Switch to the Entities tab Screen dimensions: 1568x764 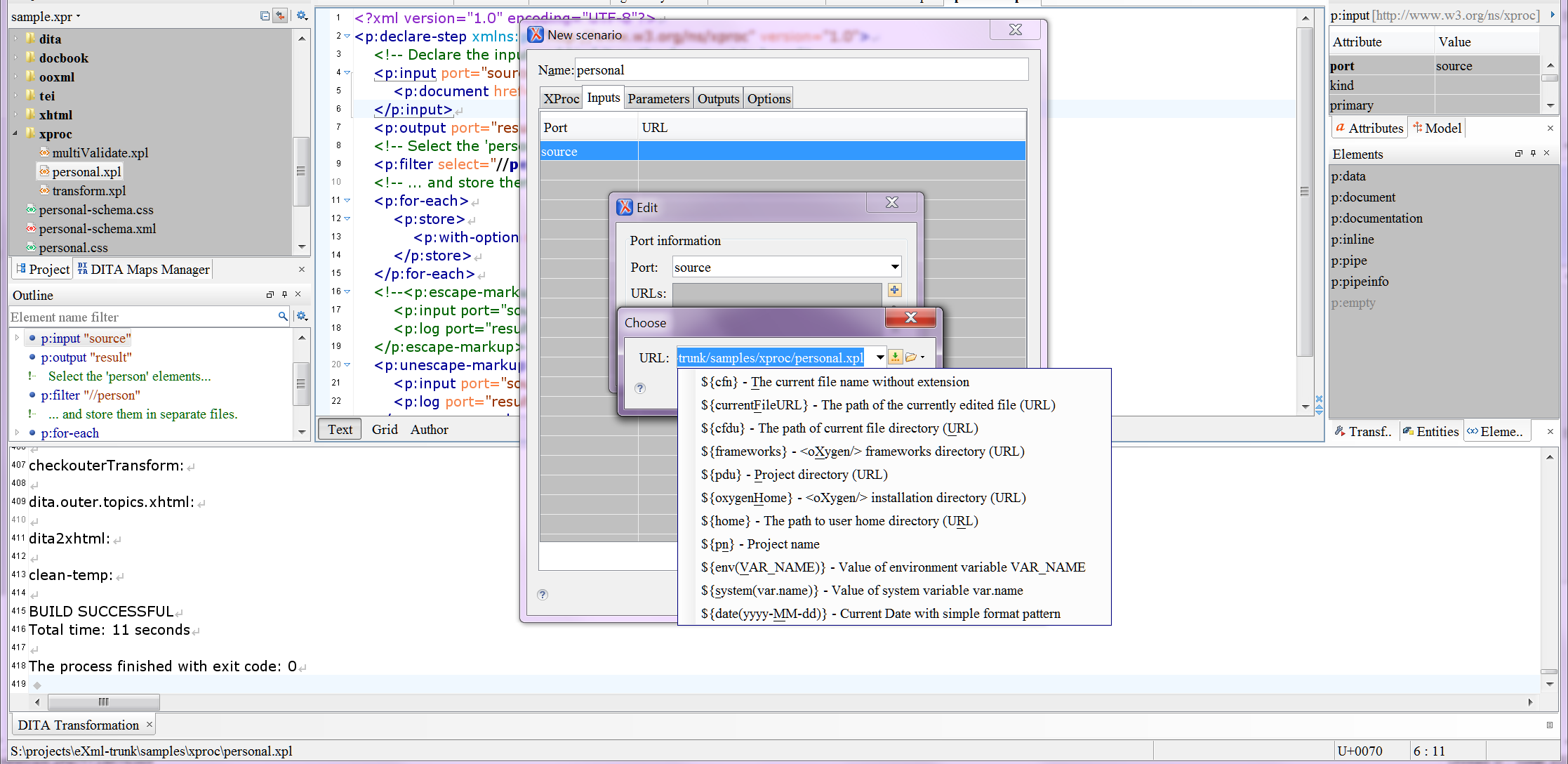(1430, 432)
